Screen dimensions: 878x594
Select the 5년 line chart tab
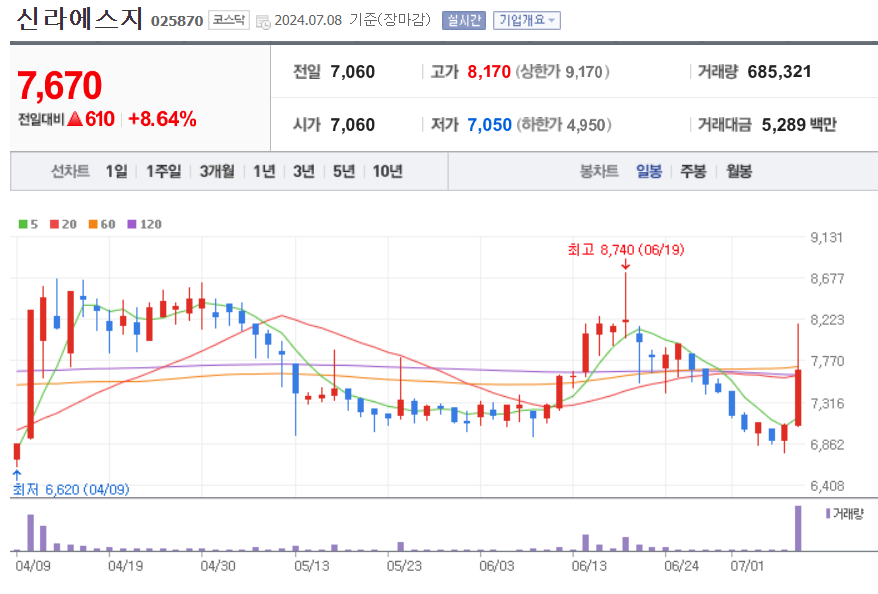(344, 171)
